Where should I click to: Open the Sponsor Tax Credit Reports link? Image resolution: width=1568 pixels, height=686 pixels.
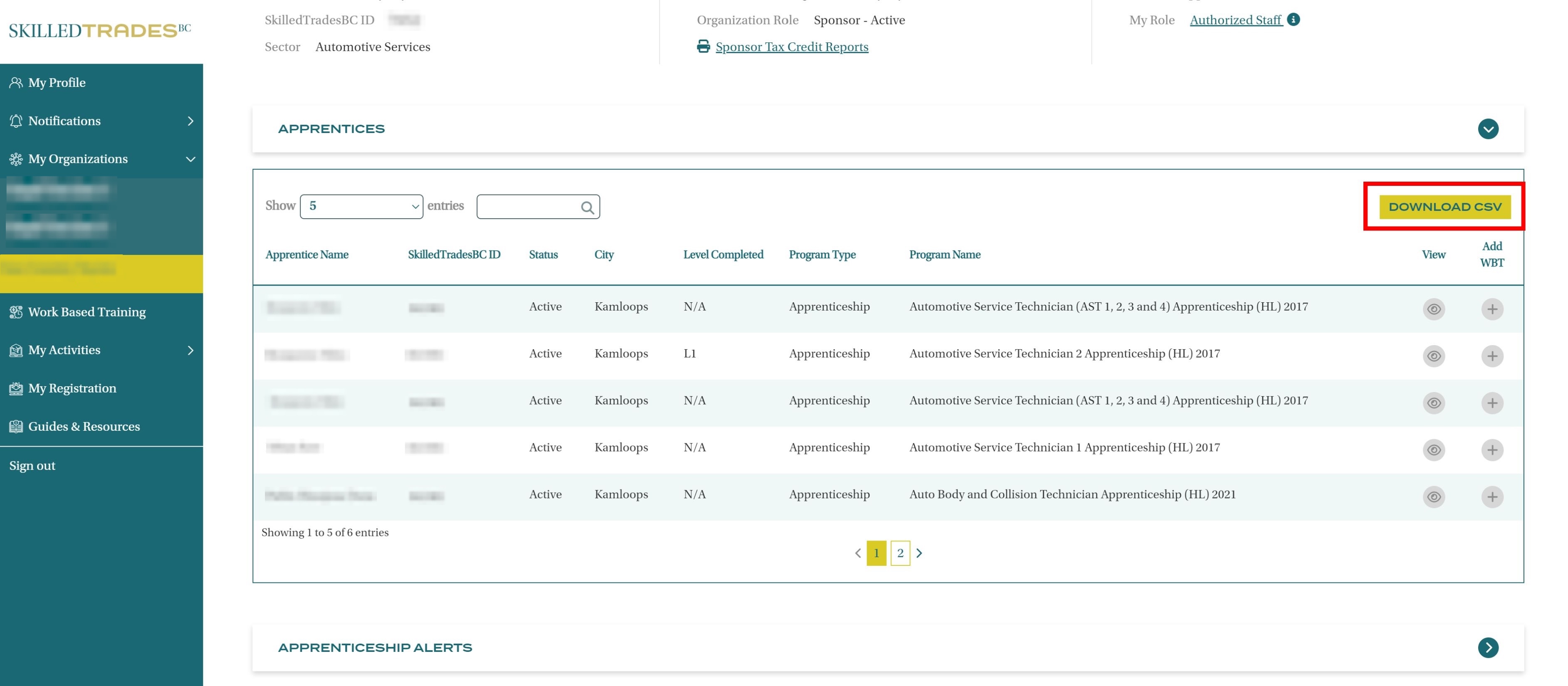coord(791,47)
